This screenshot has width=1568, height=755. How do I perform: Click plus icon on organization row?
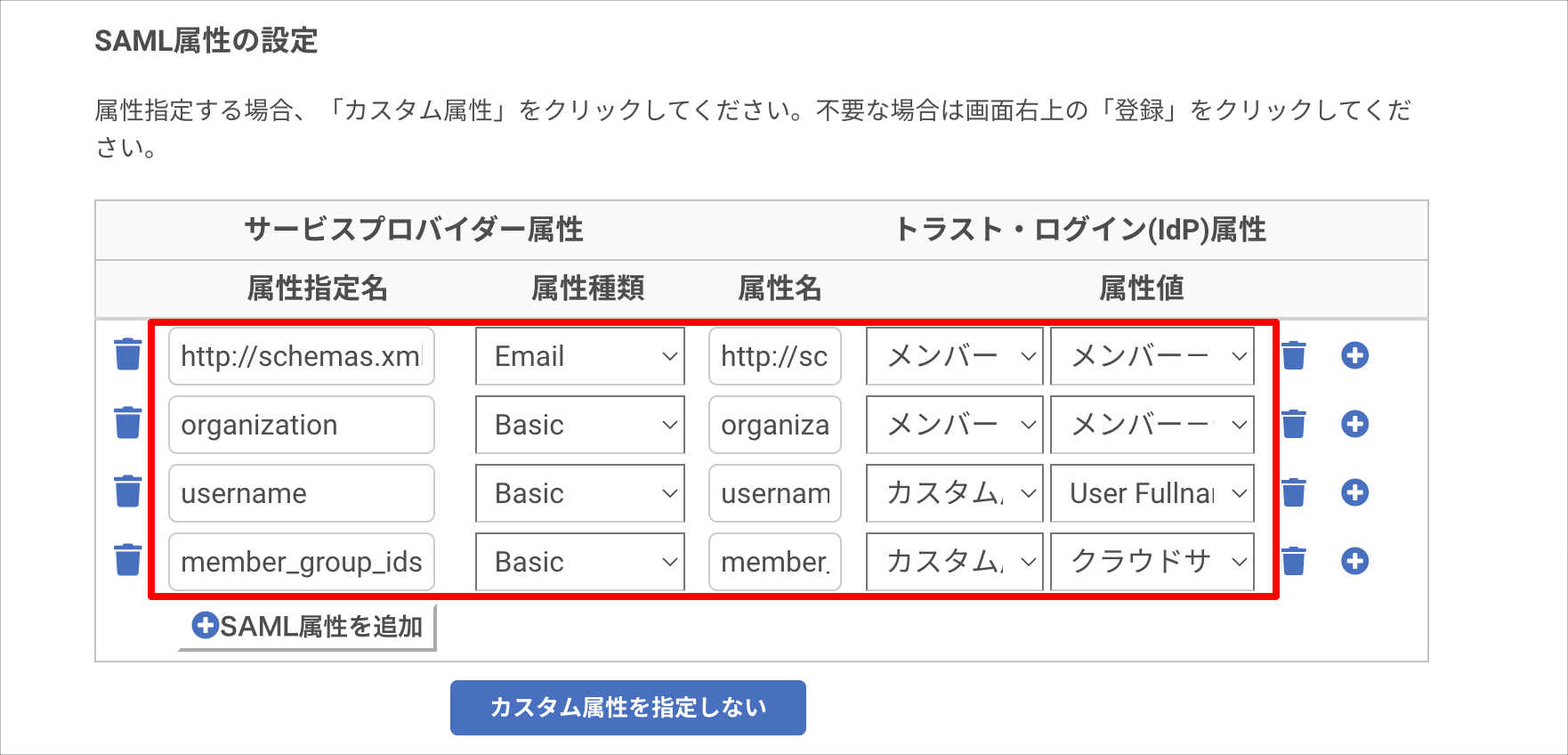1354,424
